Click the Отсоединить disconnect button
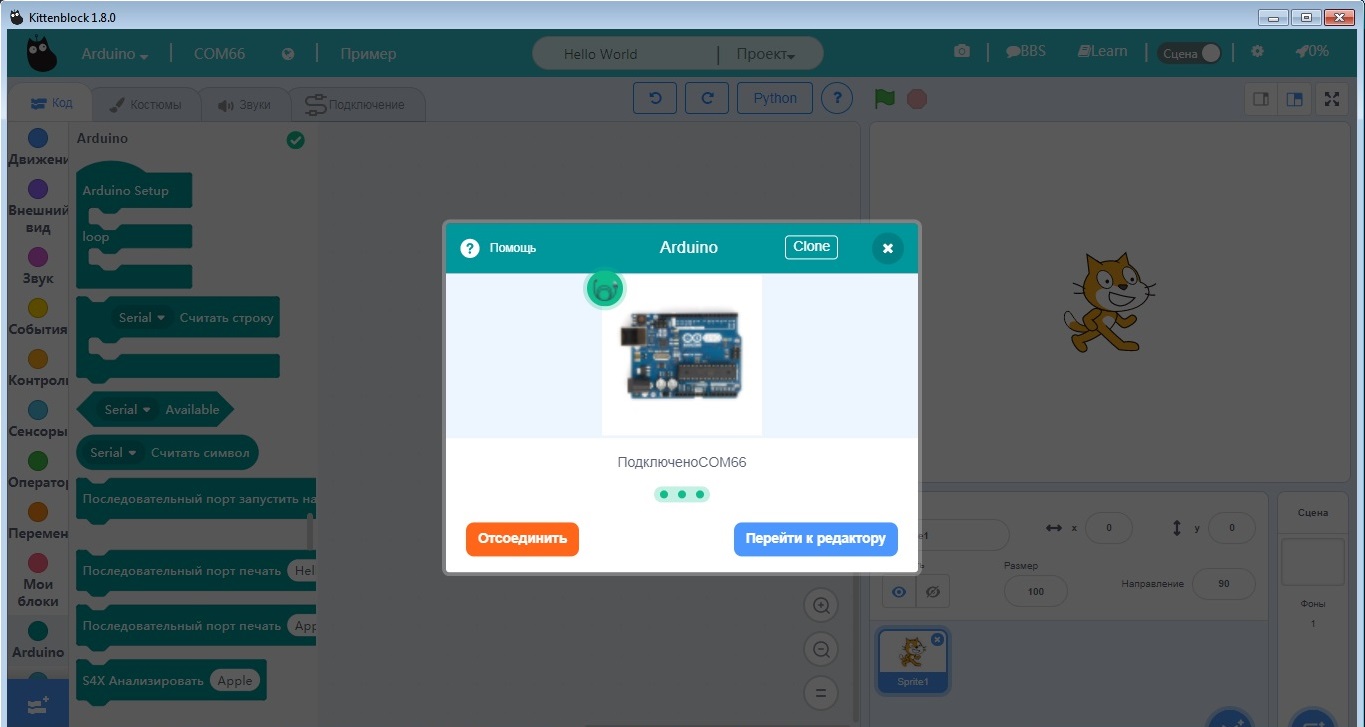Screen dimensions: 1365x727 point(522,538)
